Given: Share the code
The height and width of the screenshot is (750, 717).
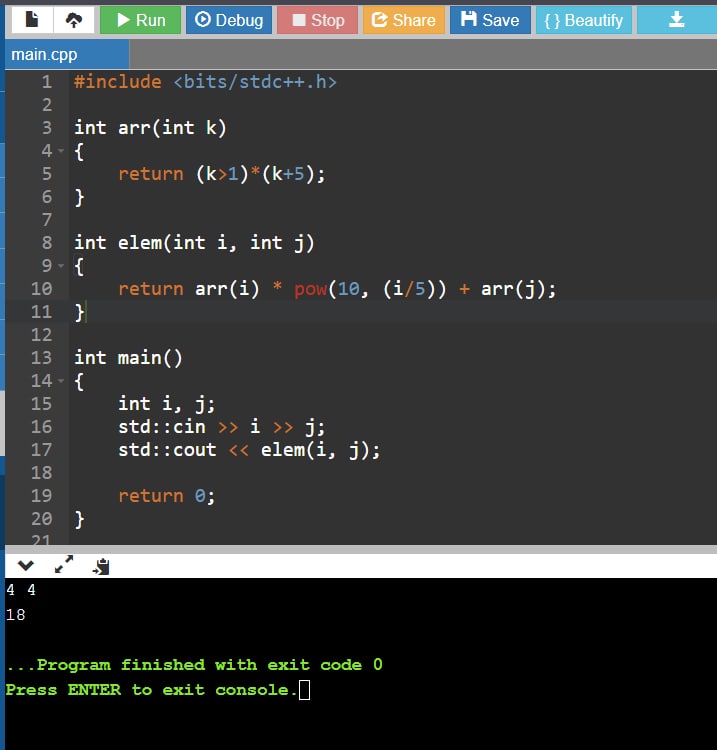Looking at the screenshot, I should (x=404, y=20).
